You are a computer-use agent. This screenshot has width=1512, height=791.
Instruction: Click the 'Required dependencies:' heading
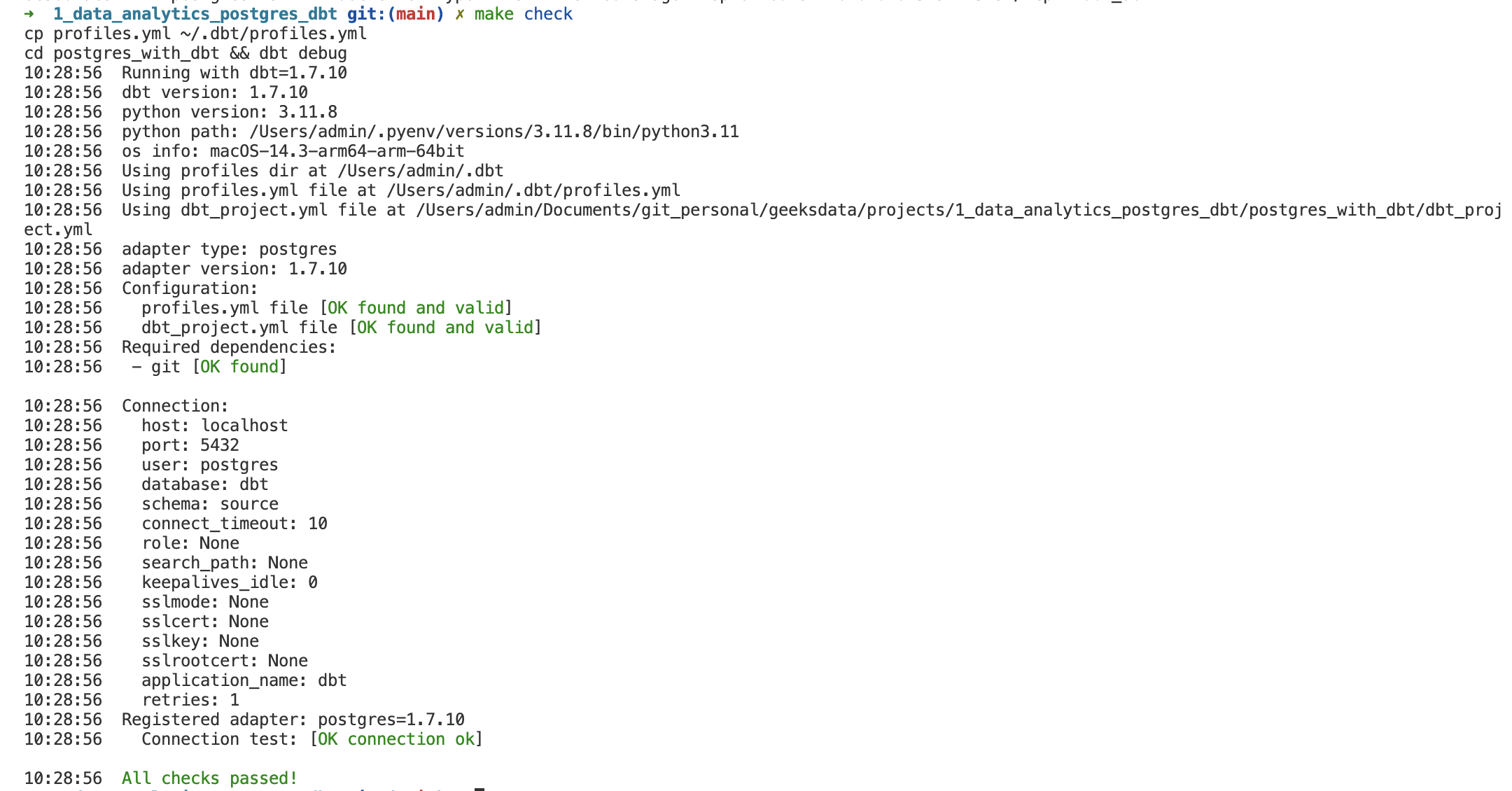(229, 347)
